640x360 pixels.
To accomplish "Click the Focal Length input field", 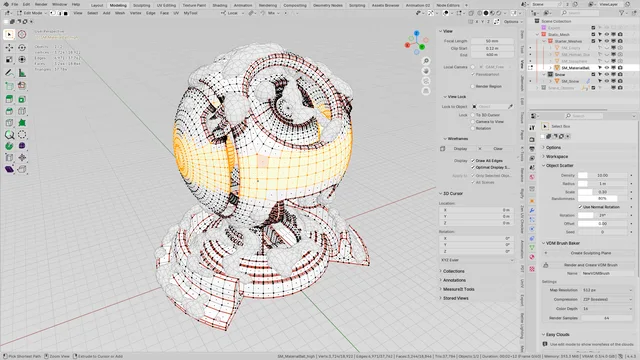I will point(492,41).
